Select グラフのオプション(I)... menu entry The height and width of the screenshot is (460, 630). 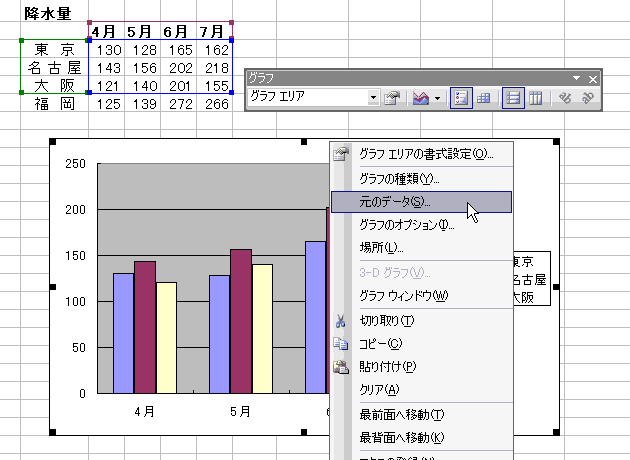click(x=421, y=225)
